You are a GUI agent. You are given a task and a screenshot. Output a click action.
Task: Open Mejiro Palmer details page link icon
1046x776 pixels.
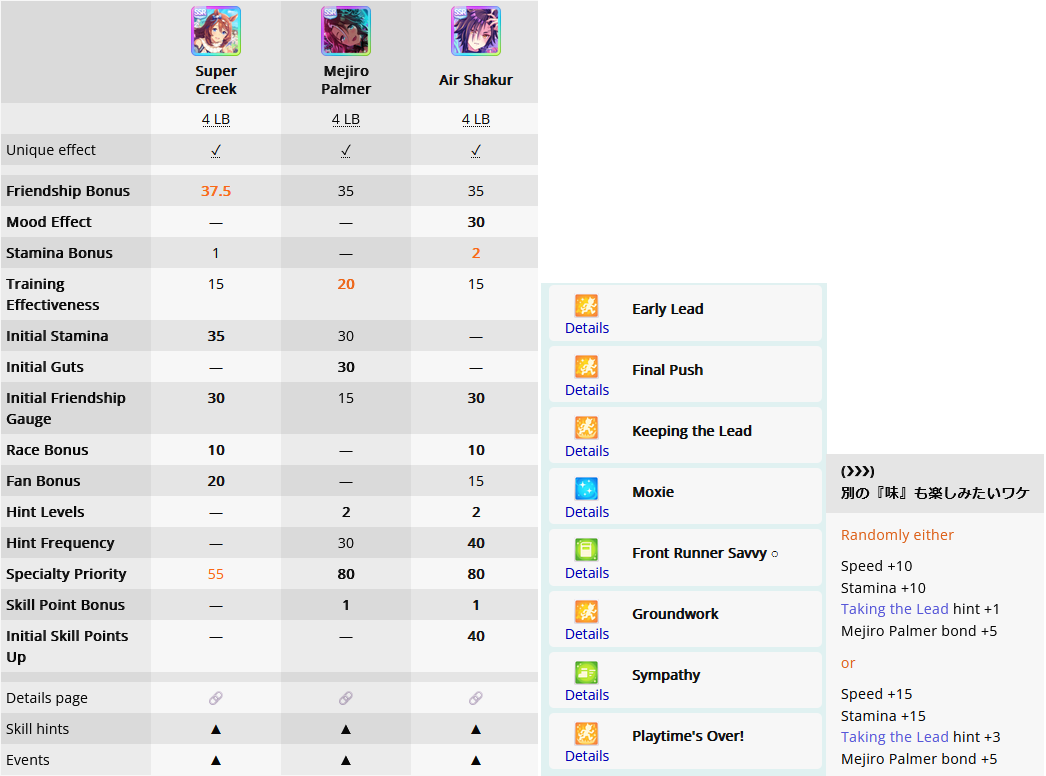[x=346, y=698]
